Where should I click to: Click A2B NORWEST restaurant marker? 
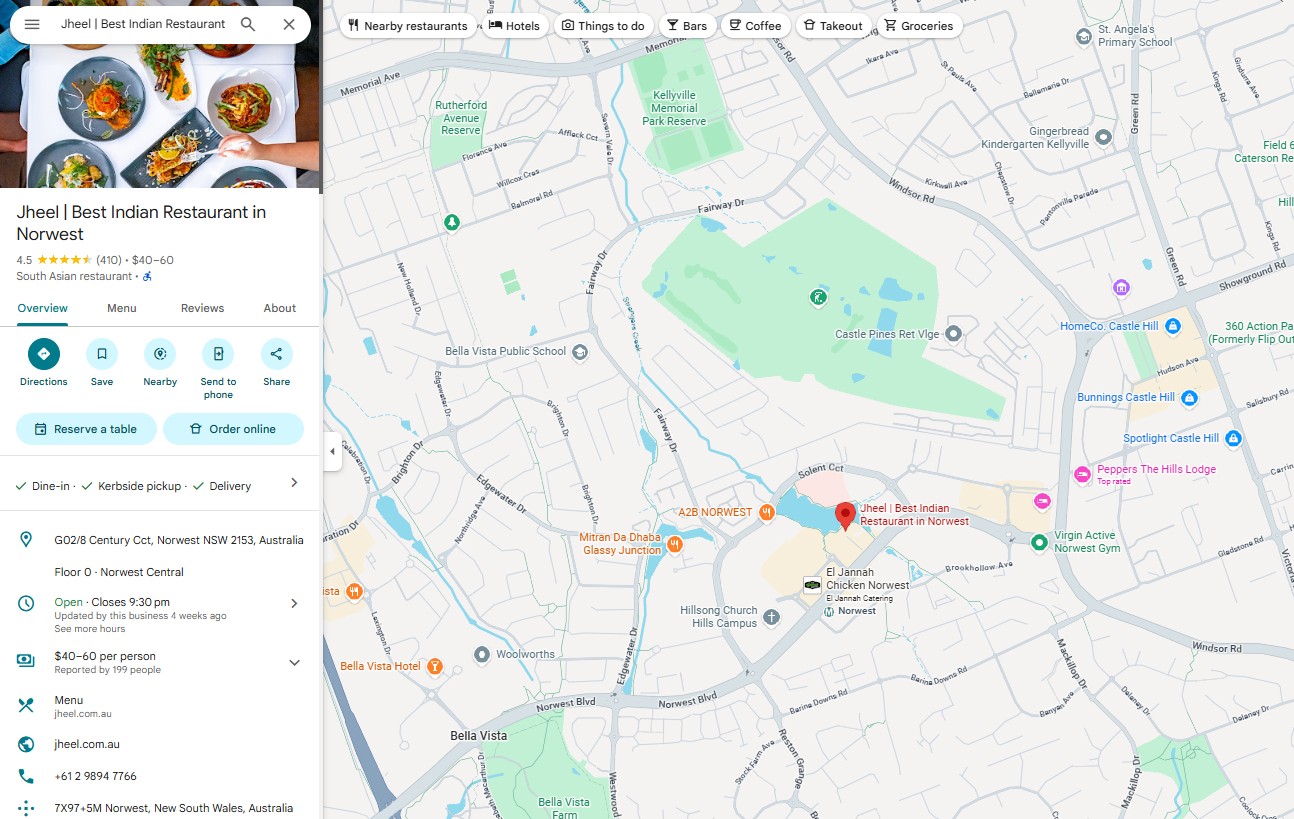pos(767,512)
